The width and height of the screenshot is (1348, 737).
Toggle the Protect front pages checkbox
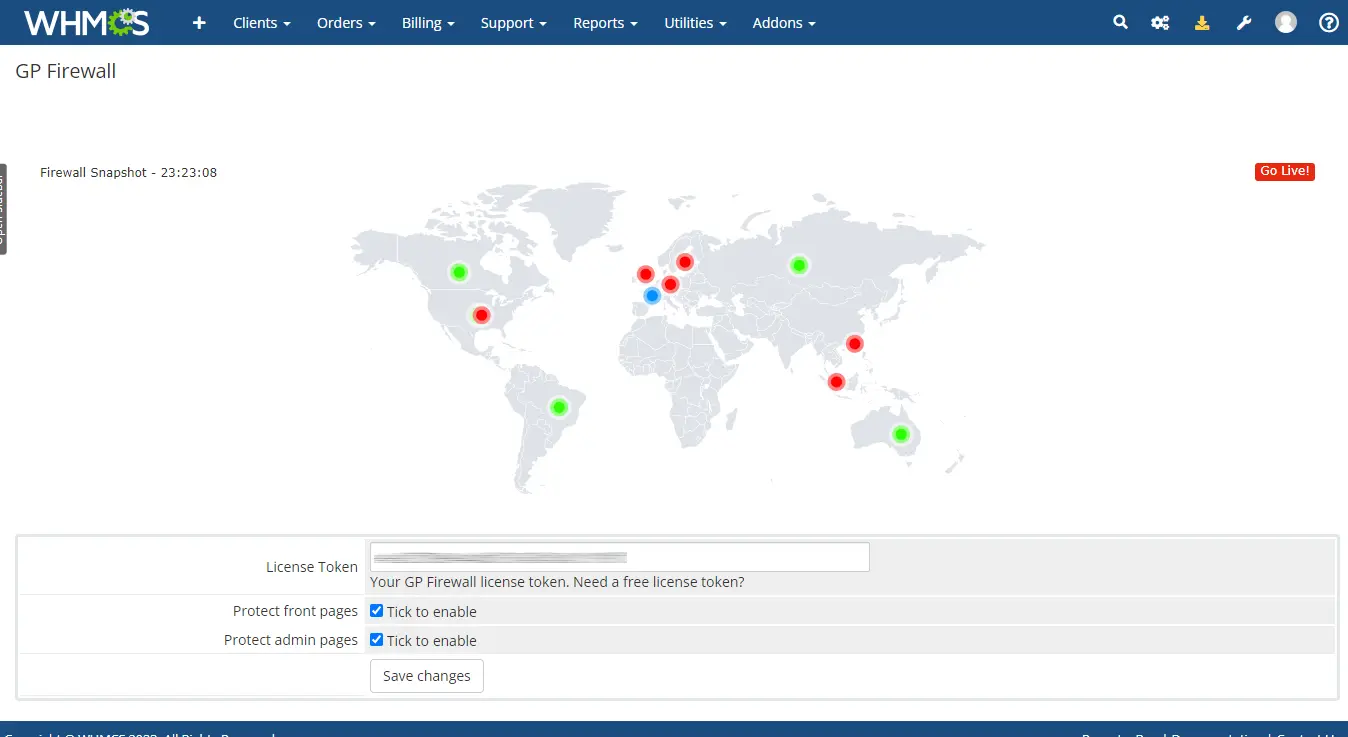tap(377, 610)
